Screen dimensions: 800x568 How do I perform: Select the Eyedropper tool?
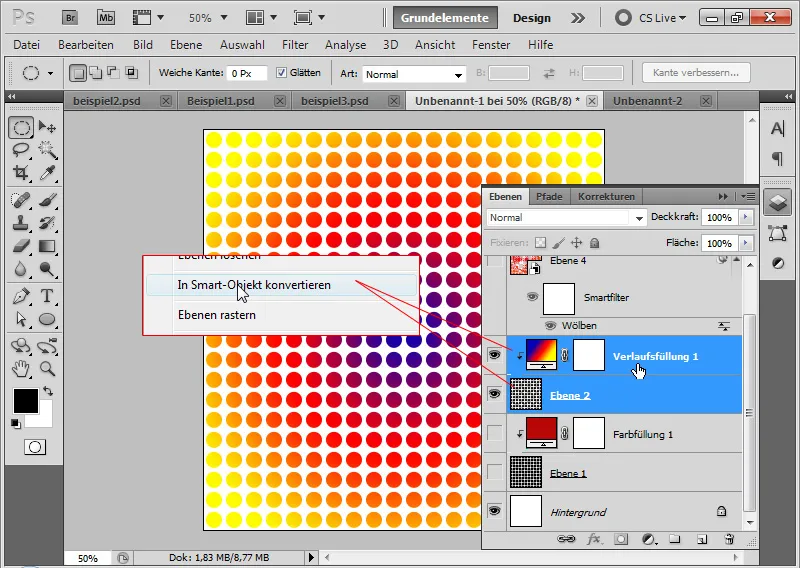(47, 173)
